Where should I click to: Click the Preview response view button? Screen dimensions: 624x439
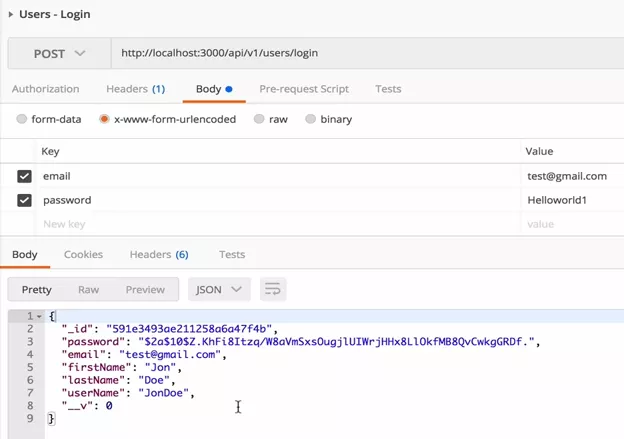tap(145, 290)
